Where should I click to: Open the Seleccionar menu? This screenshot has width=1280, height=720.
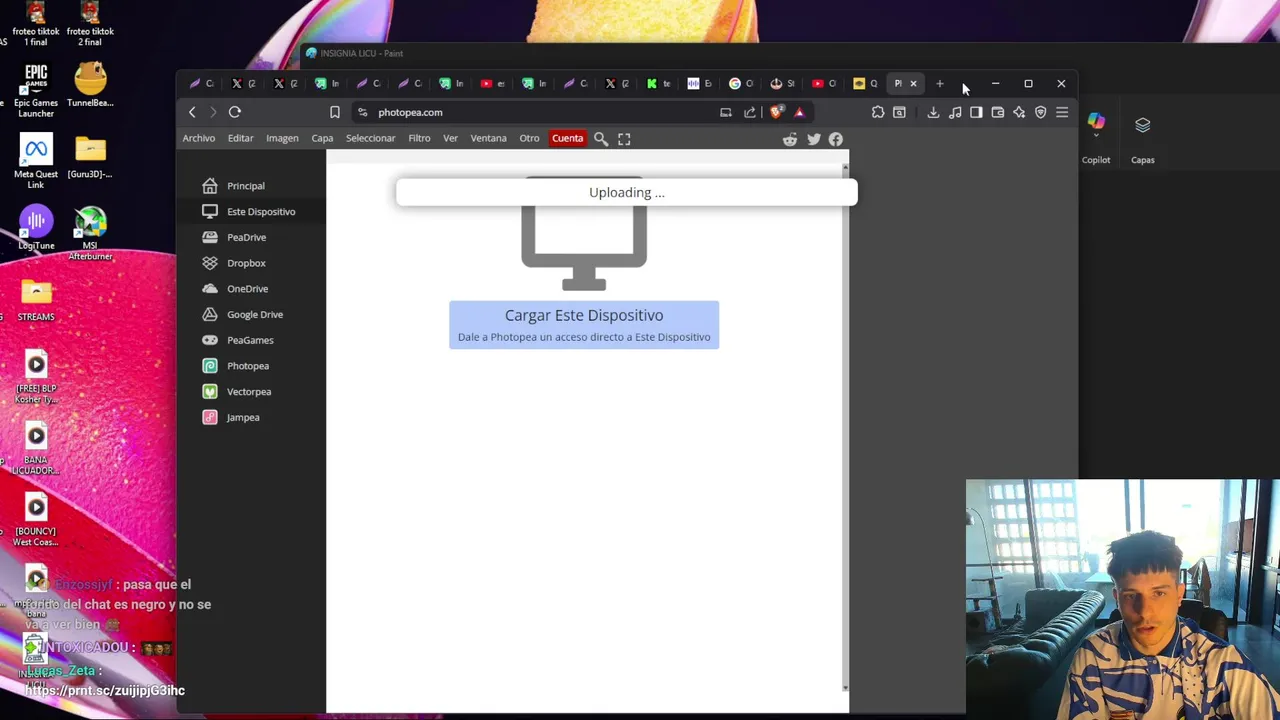[371, 138]
